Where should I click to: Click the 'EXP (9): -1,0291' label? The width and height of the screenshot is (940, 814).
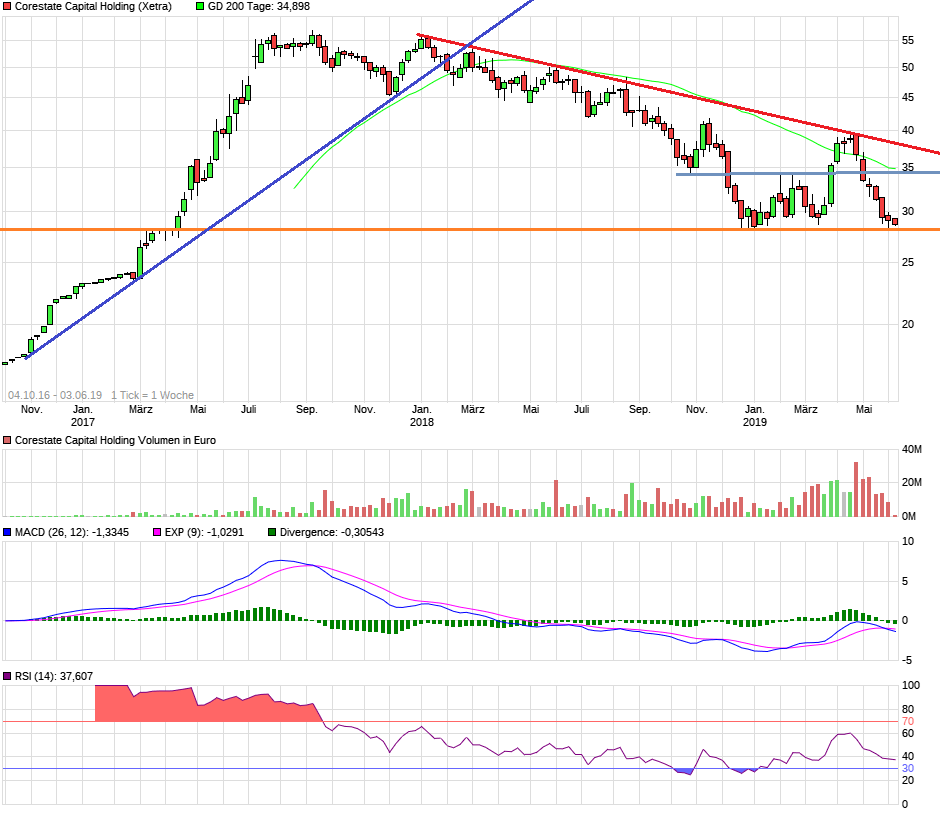point(204,532)
